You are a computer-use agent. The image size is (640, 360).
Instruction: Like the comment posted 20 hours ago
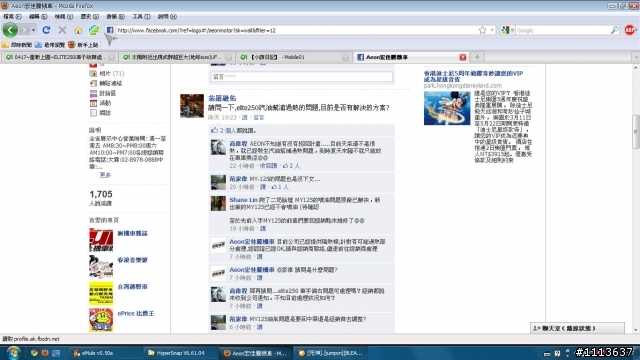pos(263,187)
